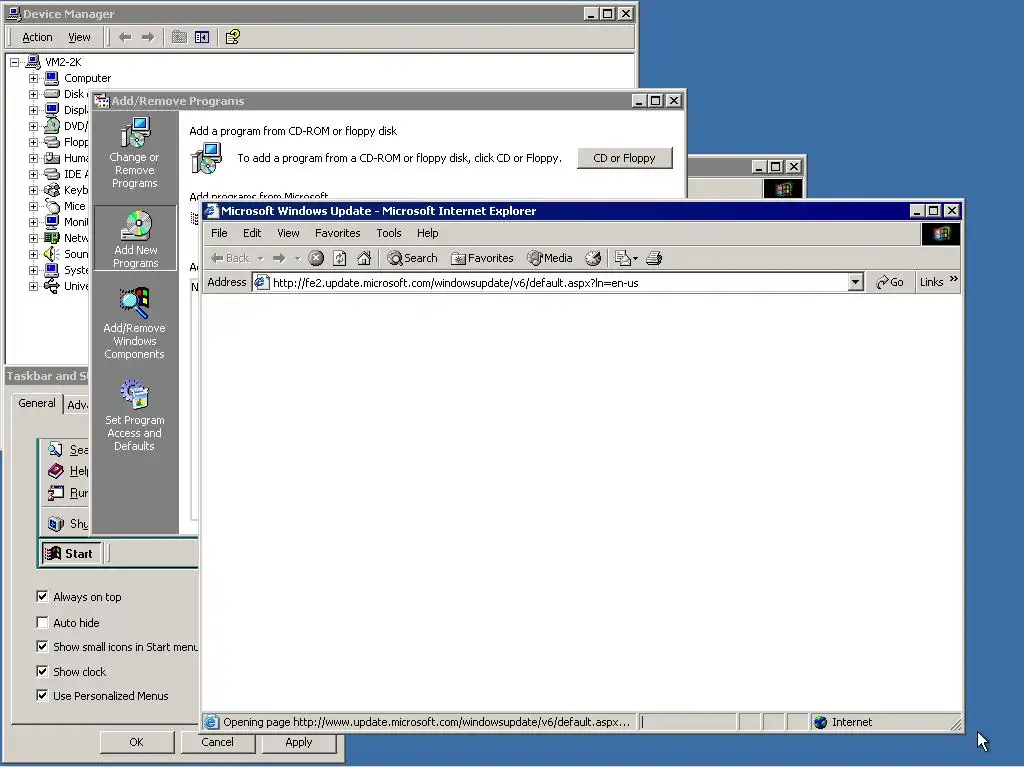Click Forward arrow in Device Manager toolbar
Image resolution: width=1024 pixels, height=768 pixels.
[148, 37]
